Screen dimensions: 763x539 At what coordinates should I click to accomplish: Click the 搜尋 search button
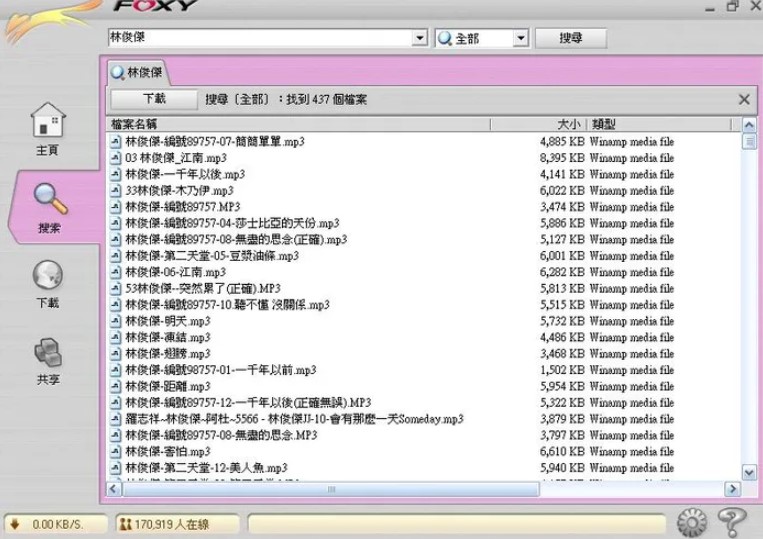point(571,38)
